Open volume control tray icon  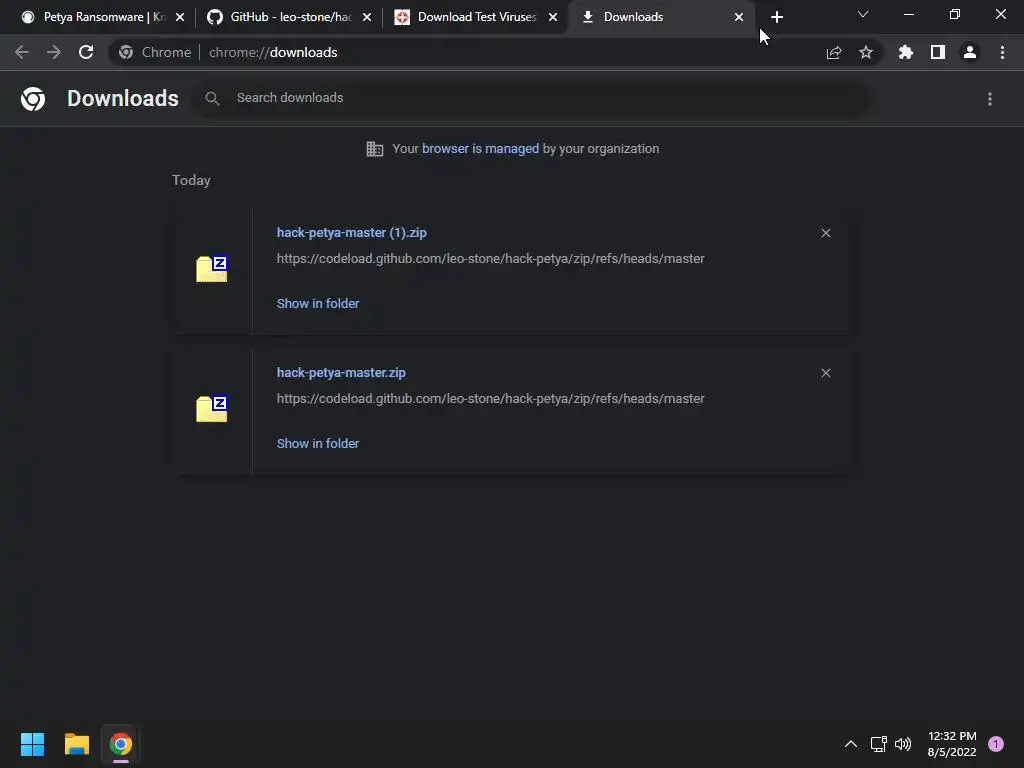coord(903,744)
